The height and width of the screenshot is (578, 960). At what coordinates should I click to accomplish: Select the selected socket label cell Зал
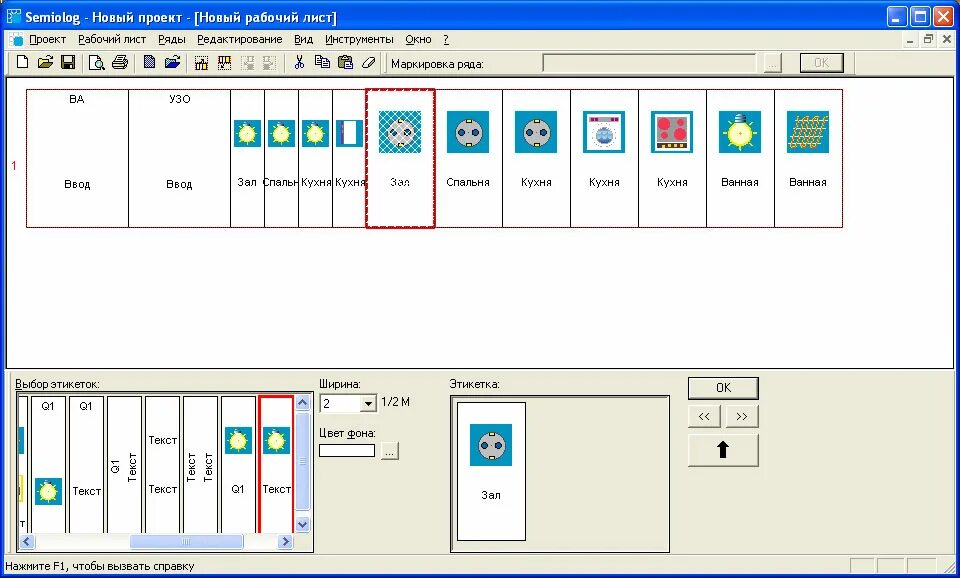click(400, 159)
